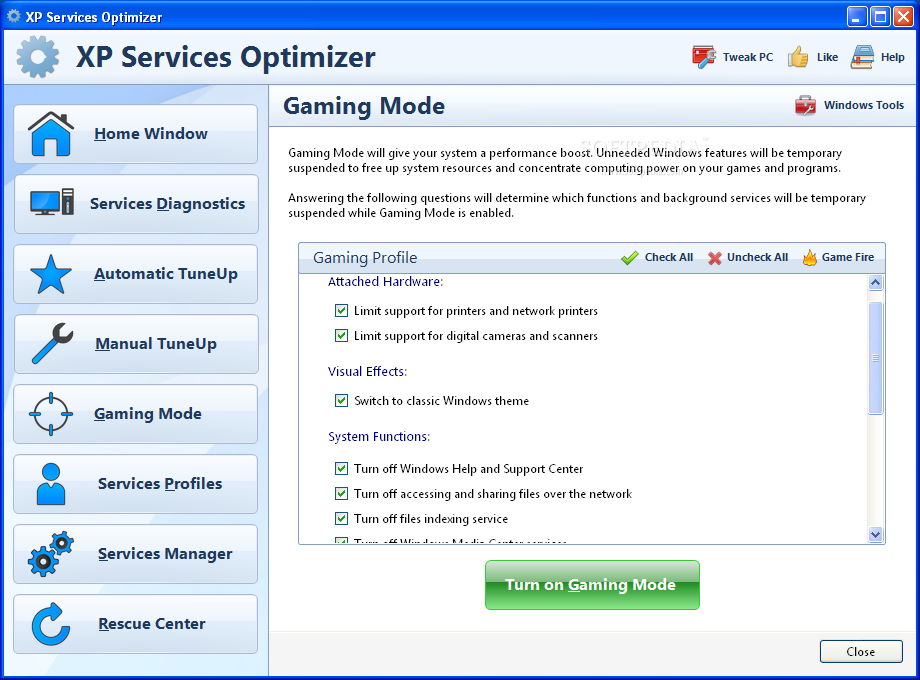The width and height of the screenshot is (920, 680).
Task: Click the Gaming Mode crosshair icon
Action: point(51,414)
